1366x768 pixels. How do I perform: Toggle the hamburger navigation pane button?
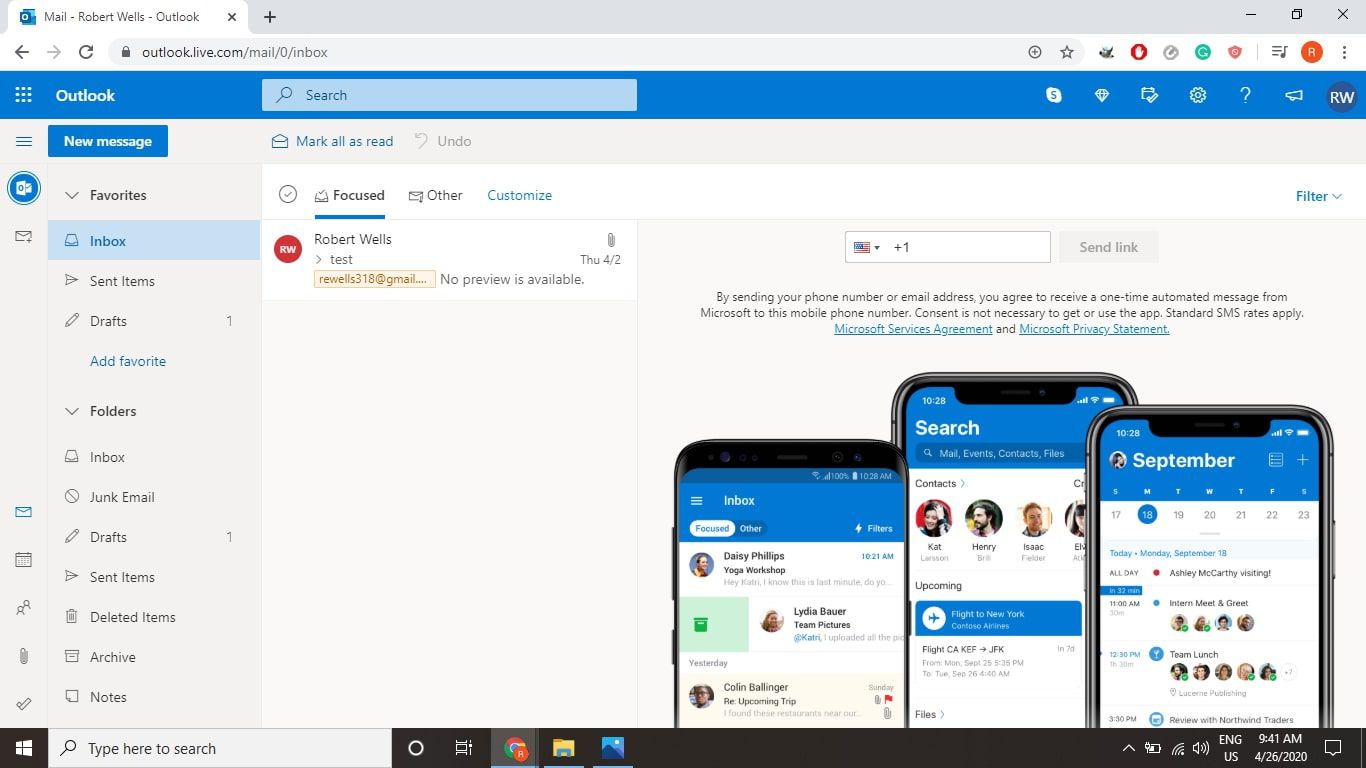[24, 141]
